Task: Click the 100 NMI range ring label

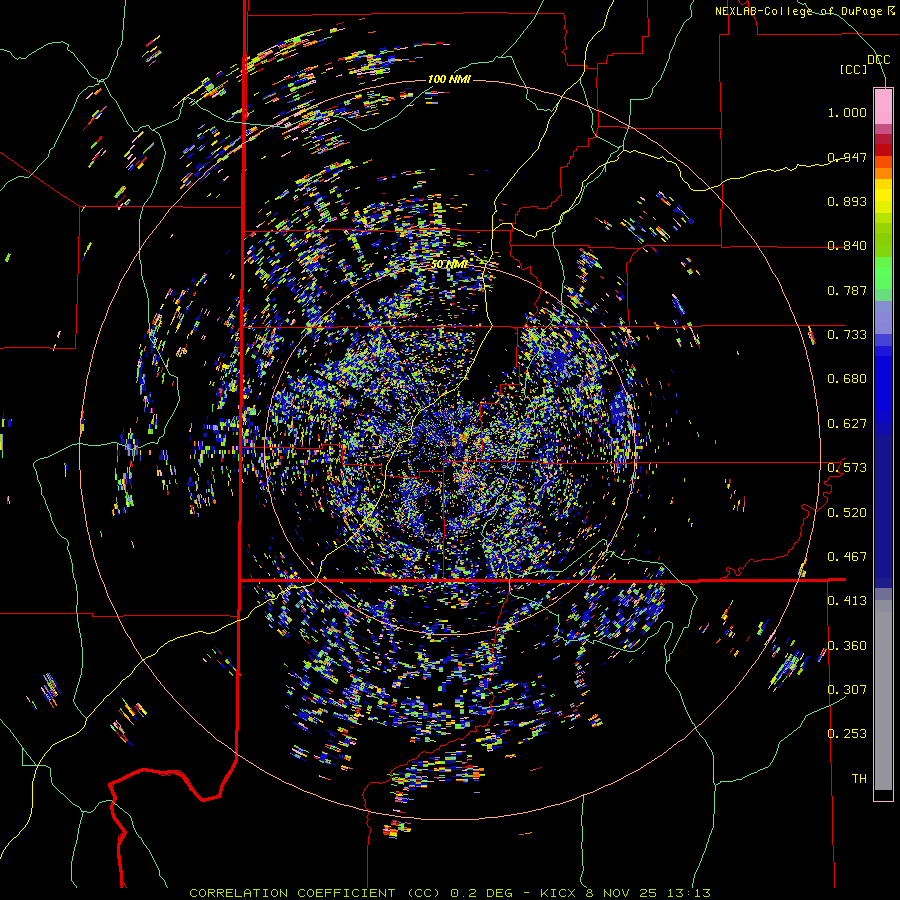Action: pos(449,79)
